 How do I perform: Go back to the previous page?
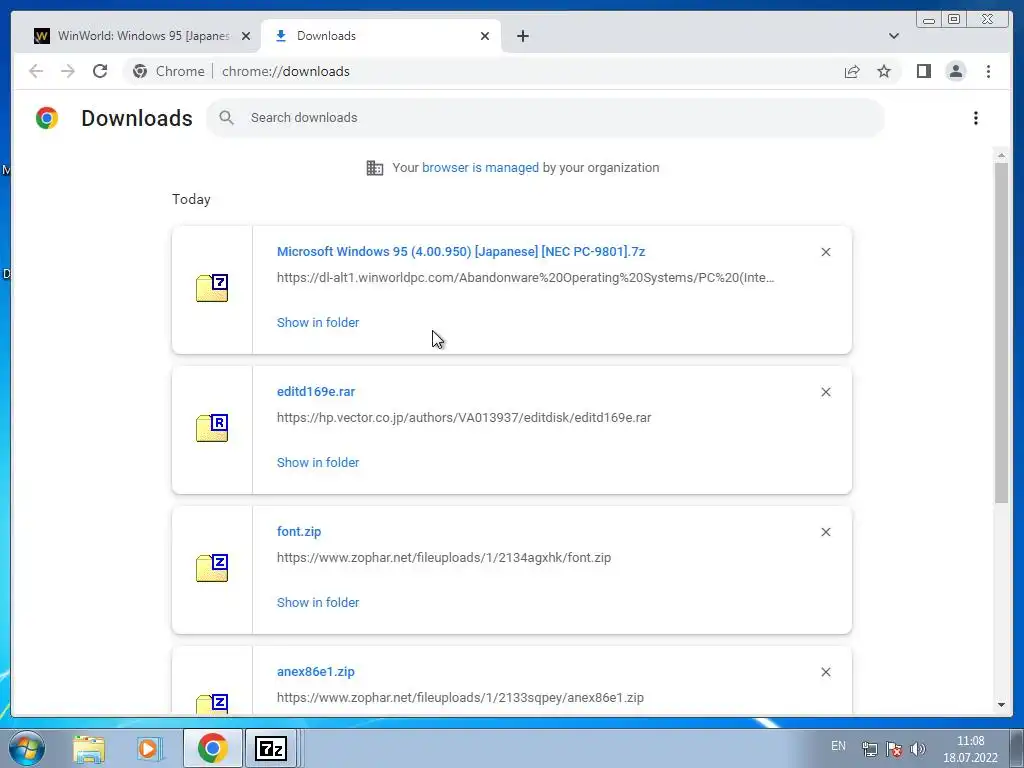[36, 71]
